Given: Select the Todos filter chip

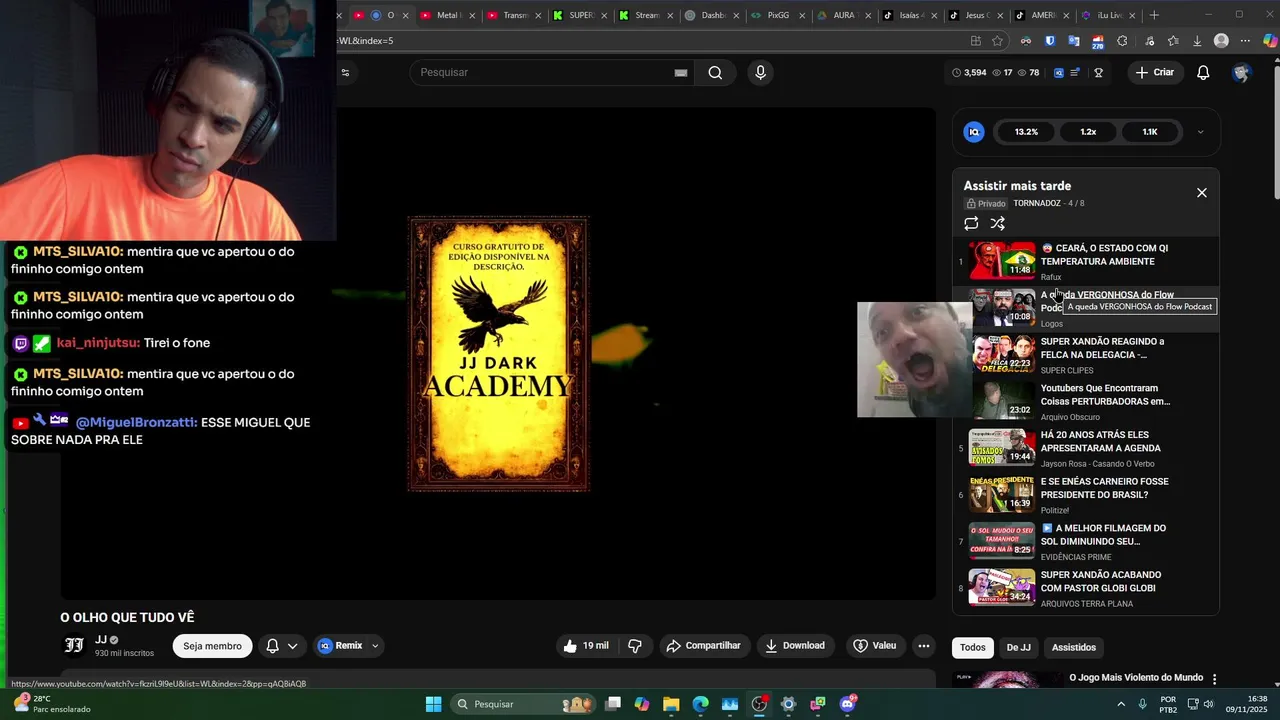Looking at the screenshot, I should pyautogui.click(x=972, y=647).
